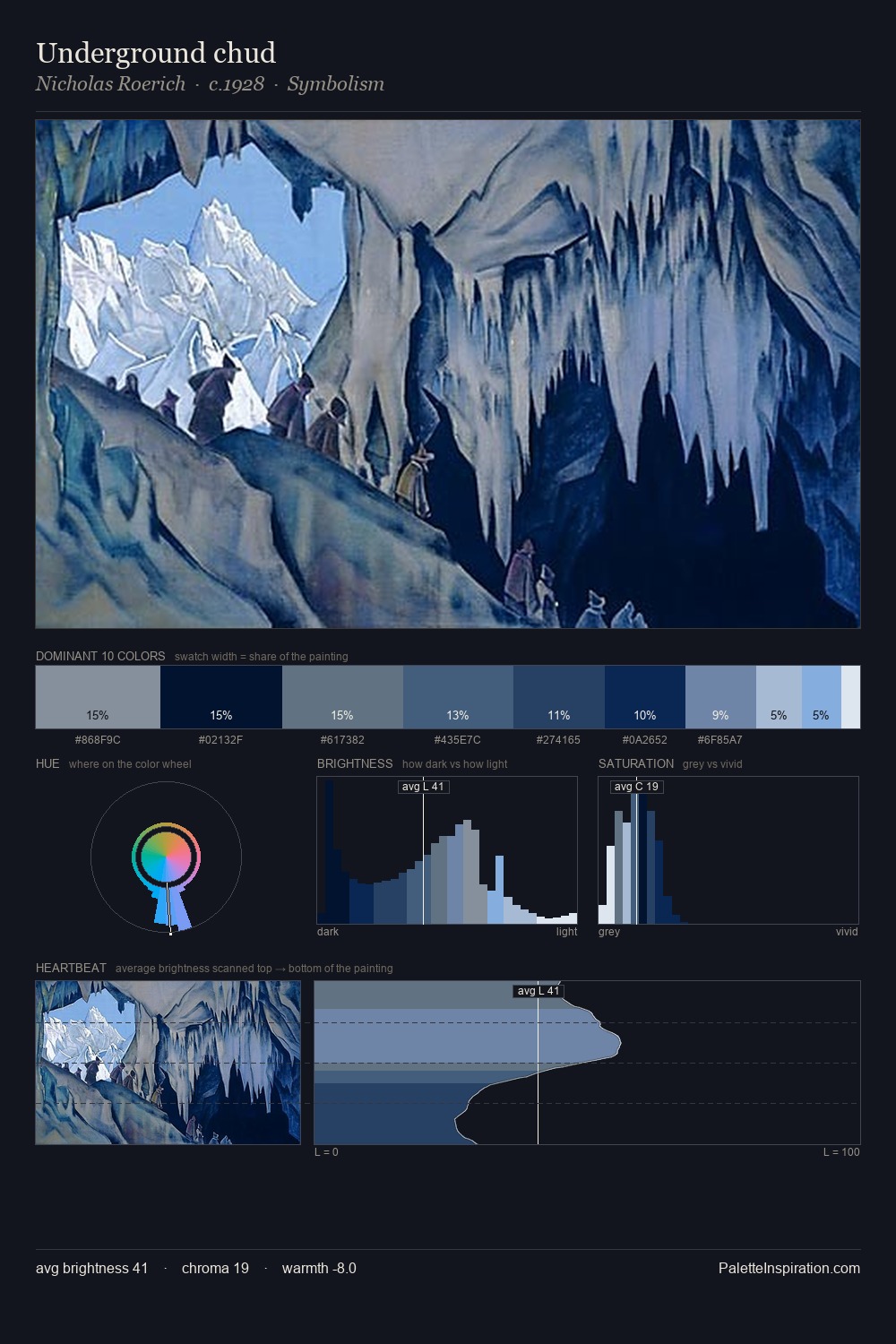Viewport: 896px width, 1344px height.
Task: Click the 'Underground chud' painting title
Action: point(156,54)
